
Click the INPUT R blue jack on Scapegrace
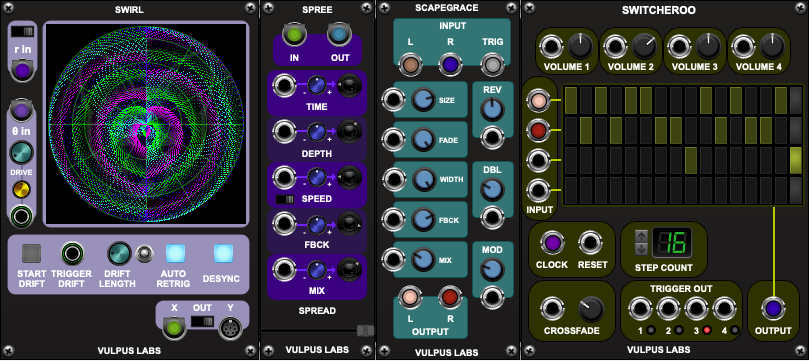point(450,65)
